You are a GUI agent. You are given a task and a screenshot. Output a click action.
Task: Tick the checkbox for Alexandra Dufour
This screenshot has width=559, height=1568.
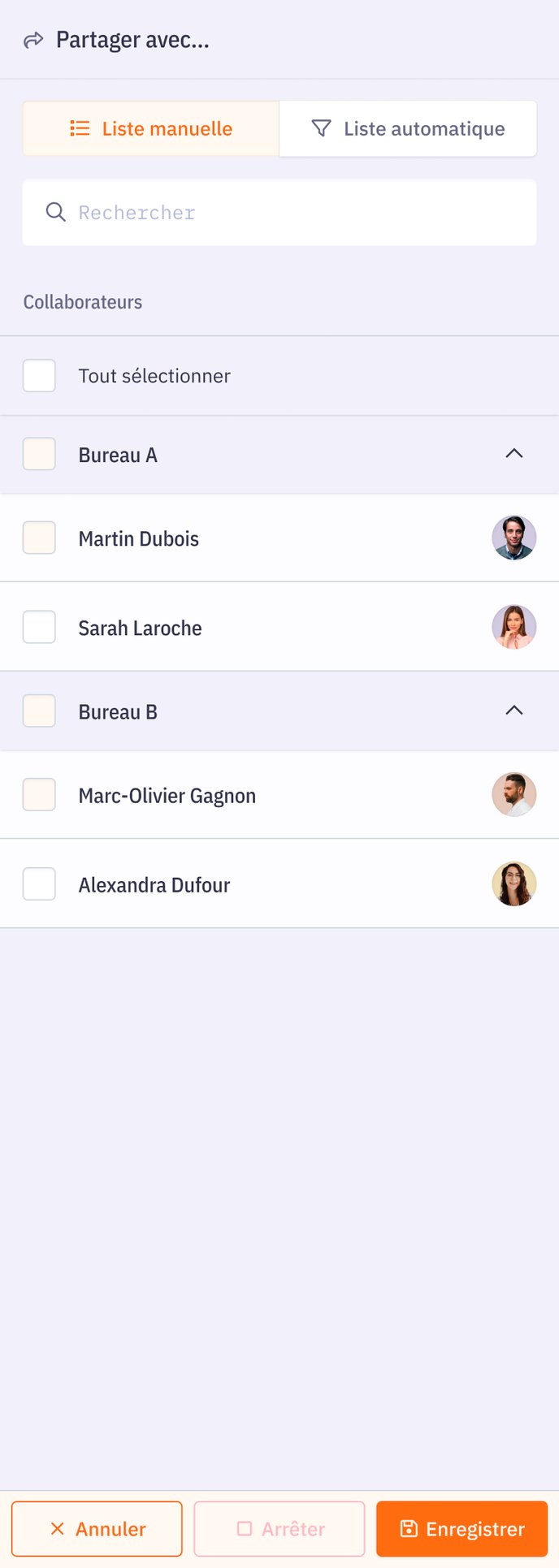point(39,883)
